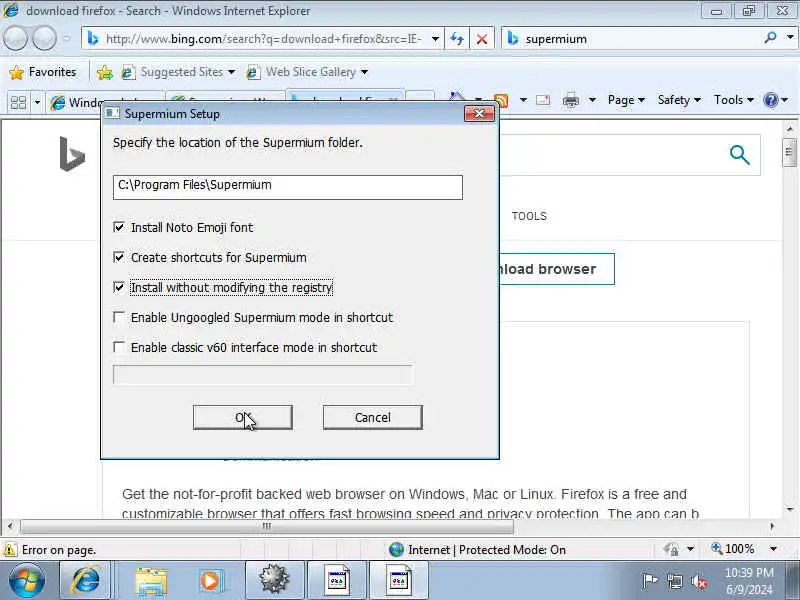Screen dimensions: 800x600
Task: Click the setup progress bar
Action: click(x=262, y=374)
